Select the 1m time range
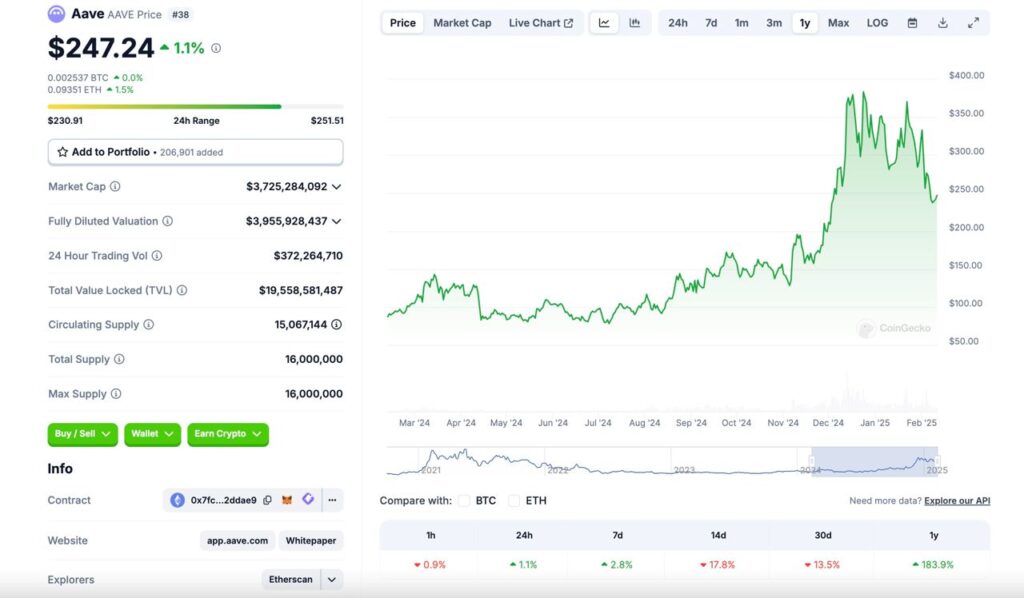 coord(741,23)
